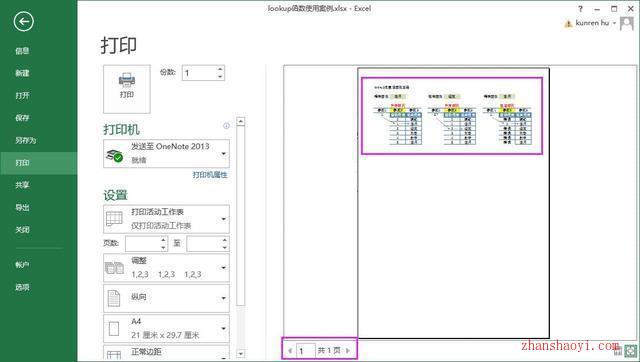Click the settings panel scrollbar down arrow
This screenshot has height=362, width=640.
point(240,354)
